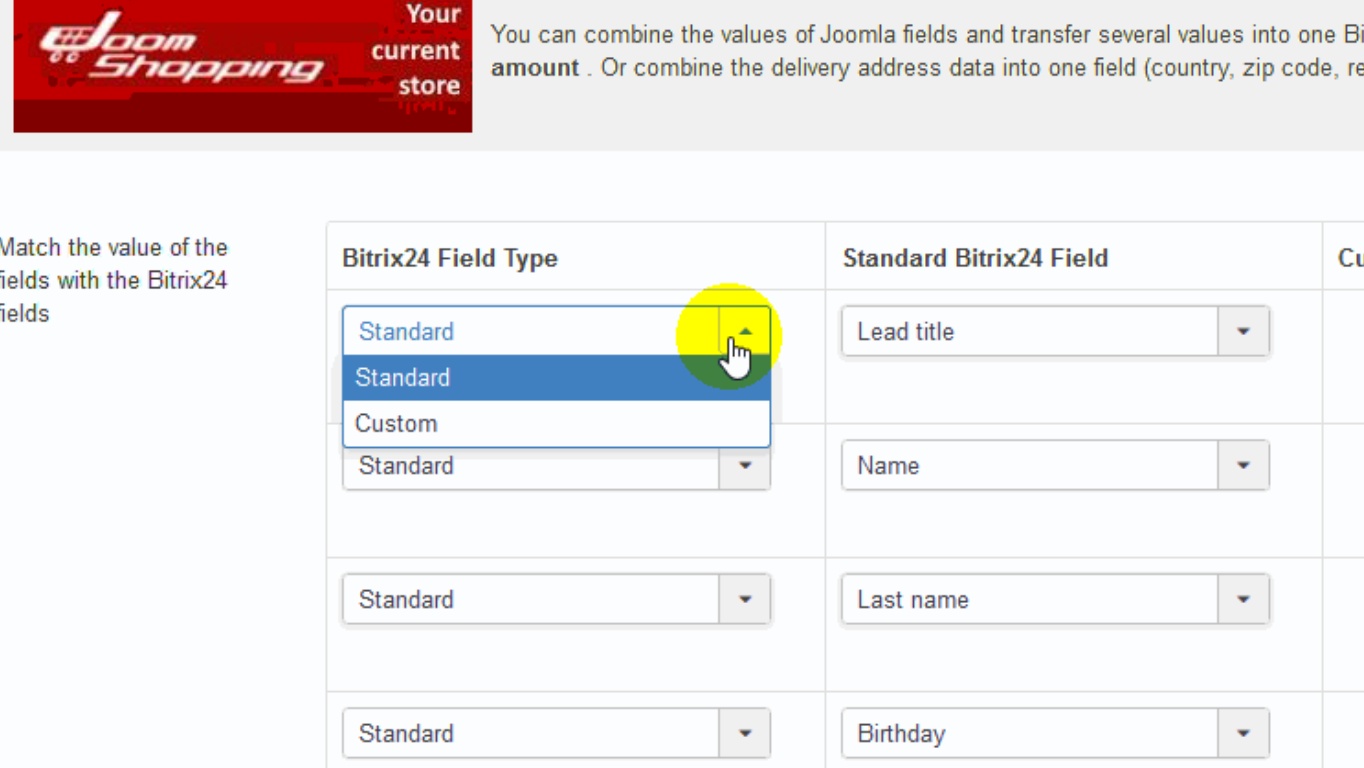
Task: Click fourth row Standard field type box
Action: [x=530, y=734]
